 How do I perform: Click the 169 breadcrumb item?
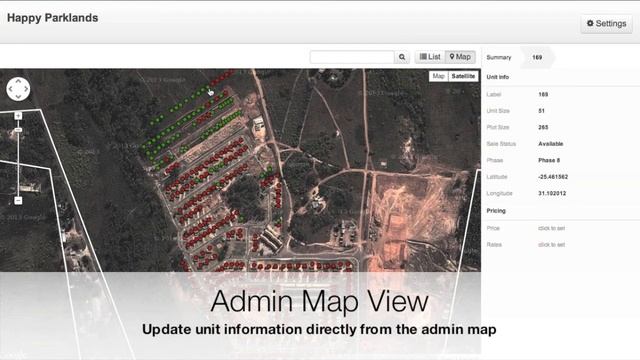537,58
